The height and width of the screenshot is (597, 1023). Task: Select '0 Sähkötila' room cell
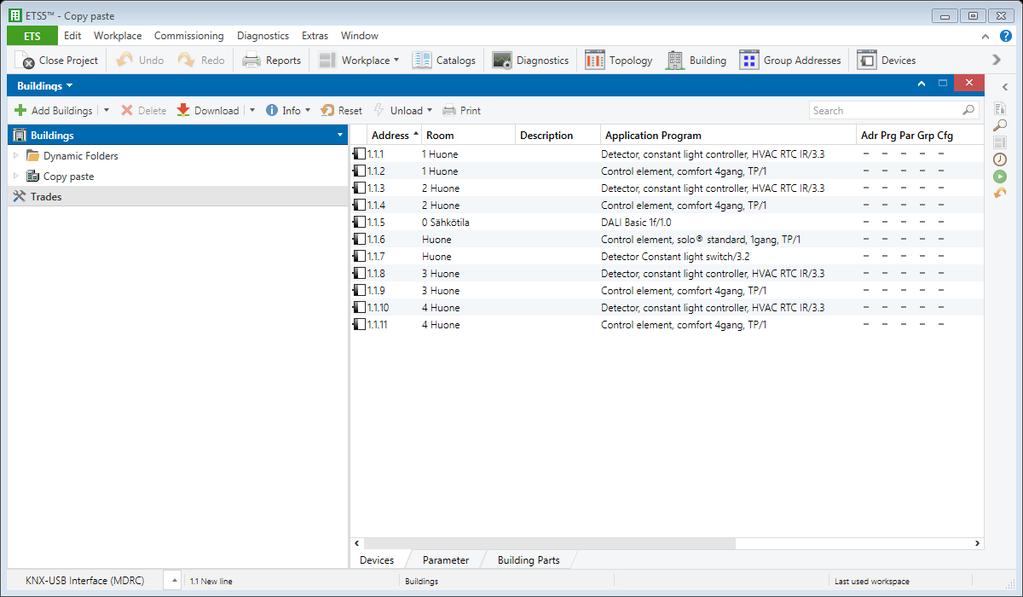click(x=446, y=222)
